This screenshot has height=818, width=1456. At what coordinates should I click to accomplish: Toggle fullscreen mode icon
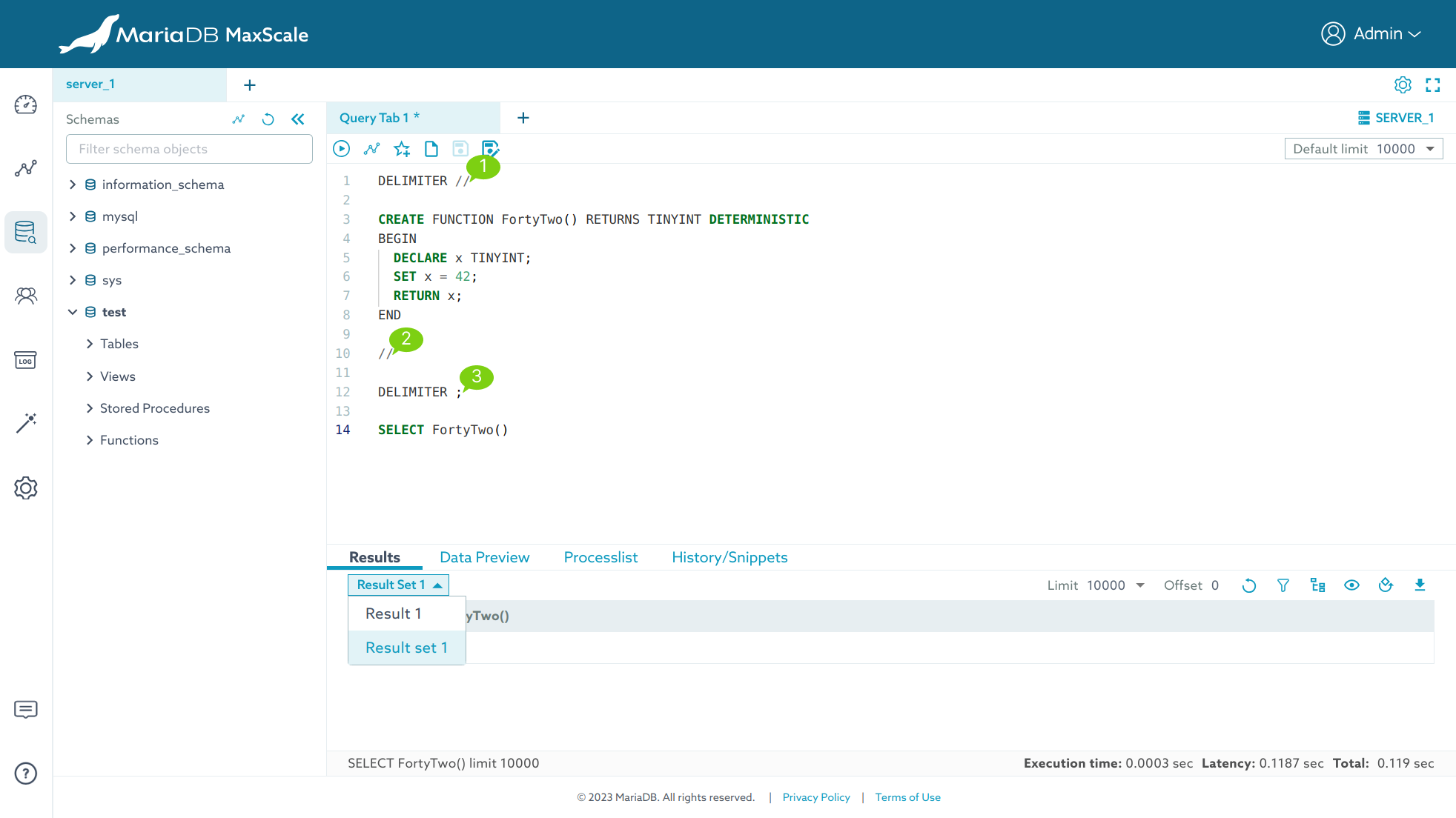click(x=1433, y=85)
